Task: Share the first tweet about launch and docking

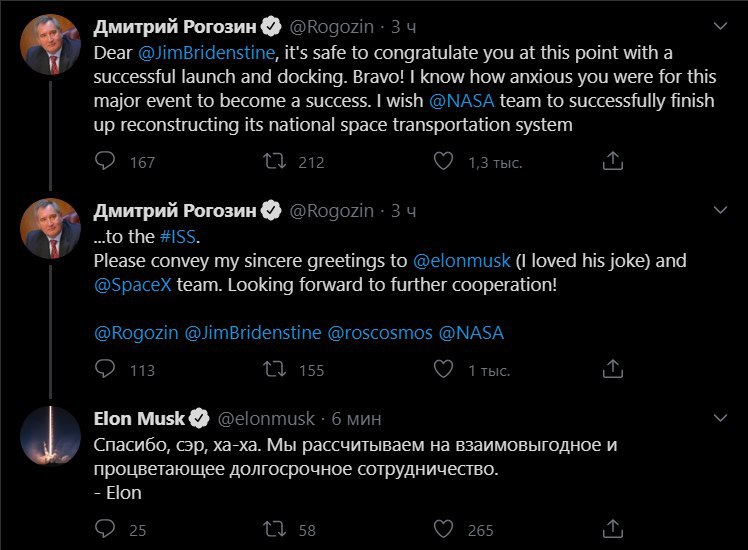Action: [x=613, y=161]
